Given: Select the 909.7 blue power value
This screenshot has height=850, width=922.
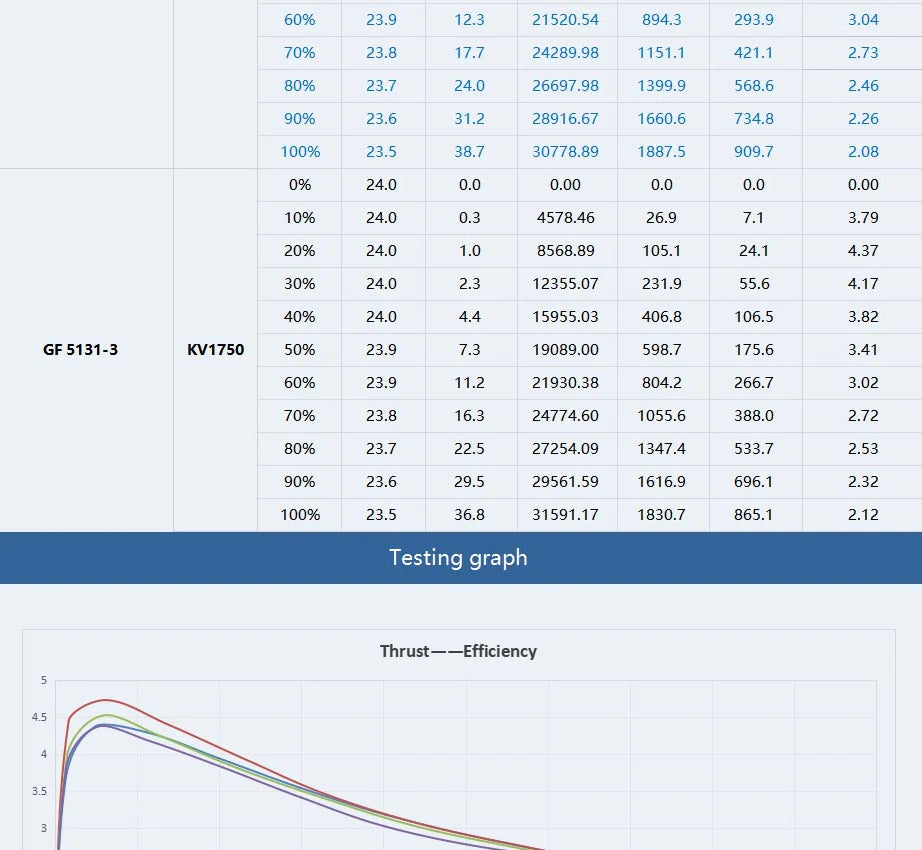Looking at the screenshot, I should click(754, 152).
